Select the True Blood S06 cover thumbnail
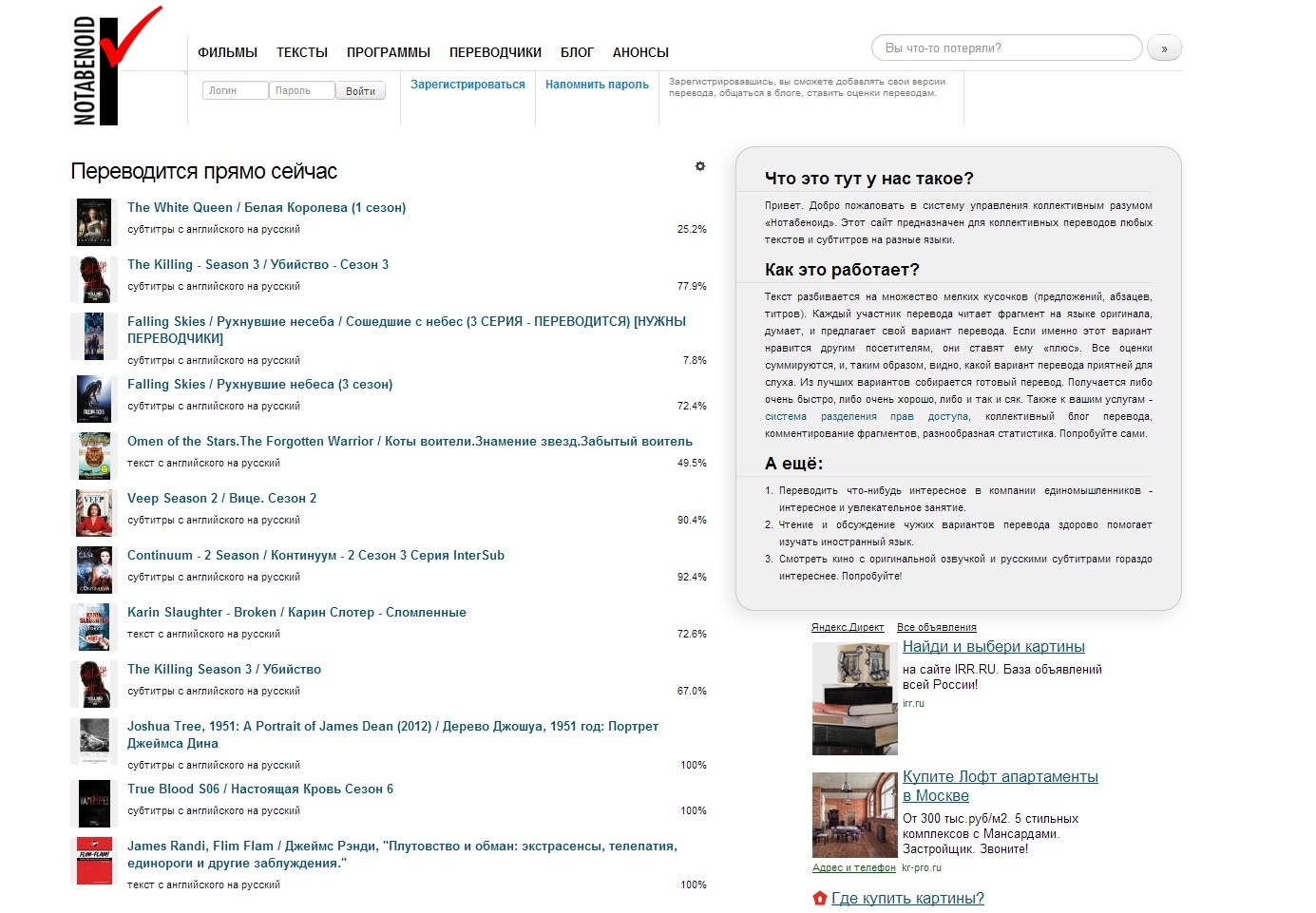The width and height of the screenshot is (1316, 913). (94, 804)
